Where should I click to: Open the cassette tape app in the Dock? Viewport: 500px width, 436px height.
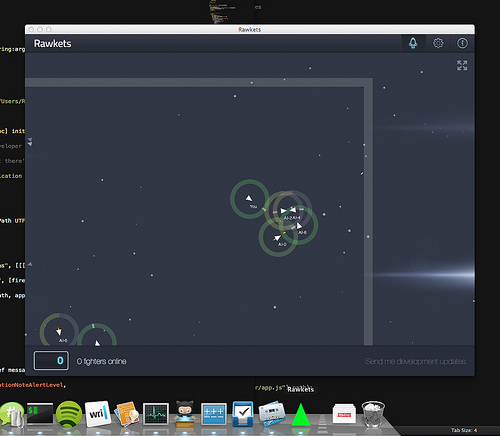pos(272,414)
